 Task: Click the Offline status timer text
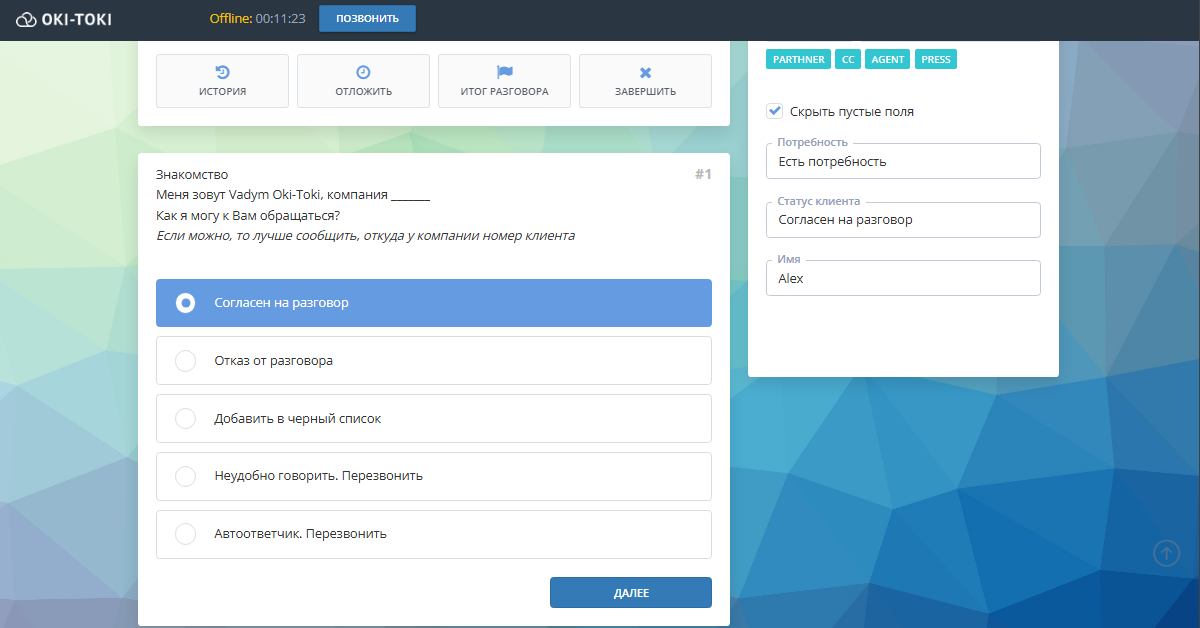(257, 18)
